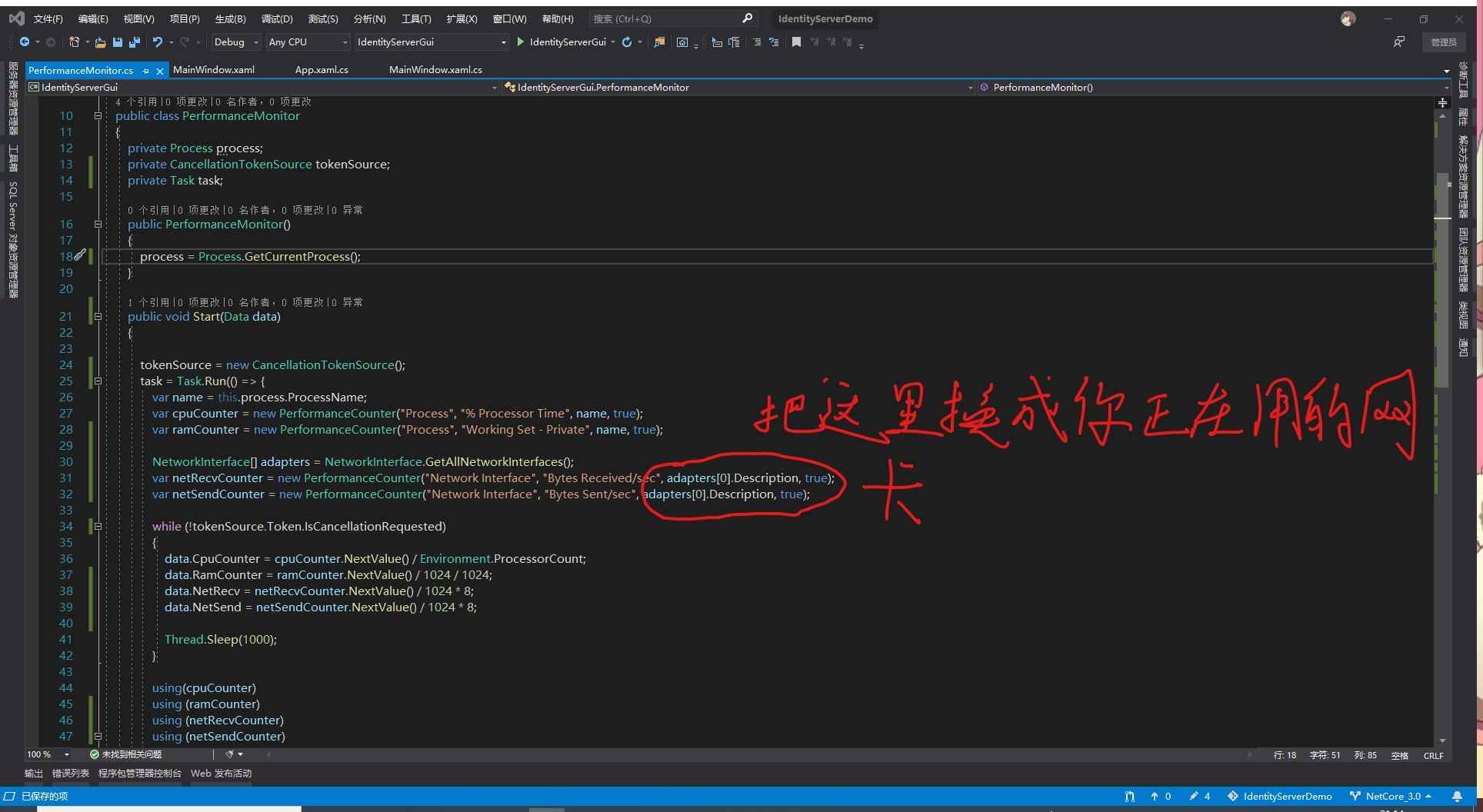Switch to the MainWindow.xaml tab
The width and height of the screenshot is (1483, 812).
214,70
